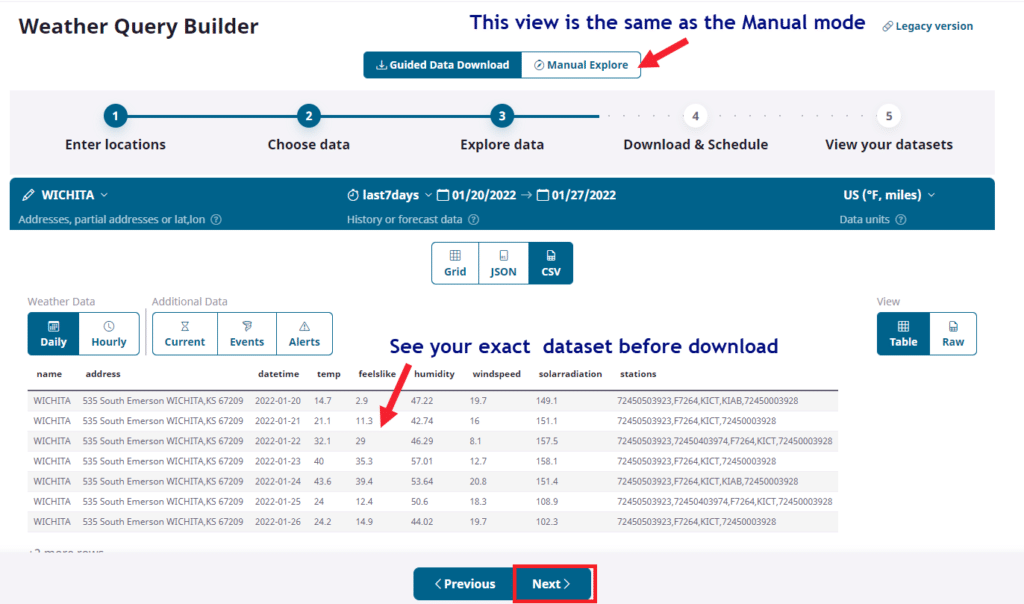Add Current conditions additional data
1024x604 pixels.
(184, 333)
